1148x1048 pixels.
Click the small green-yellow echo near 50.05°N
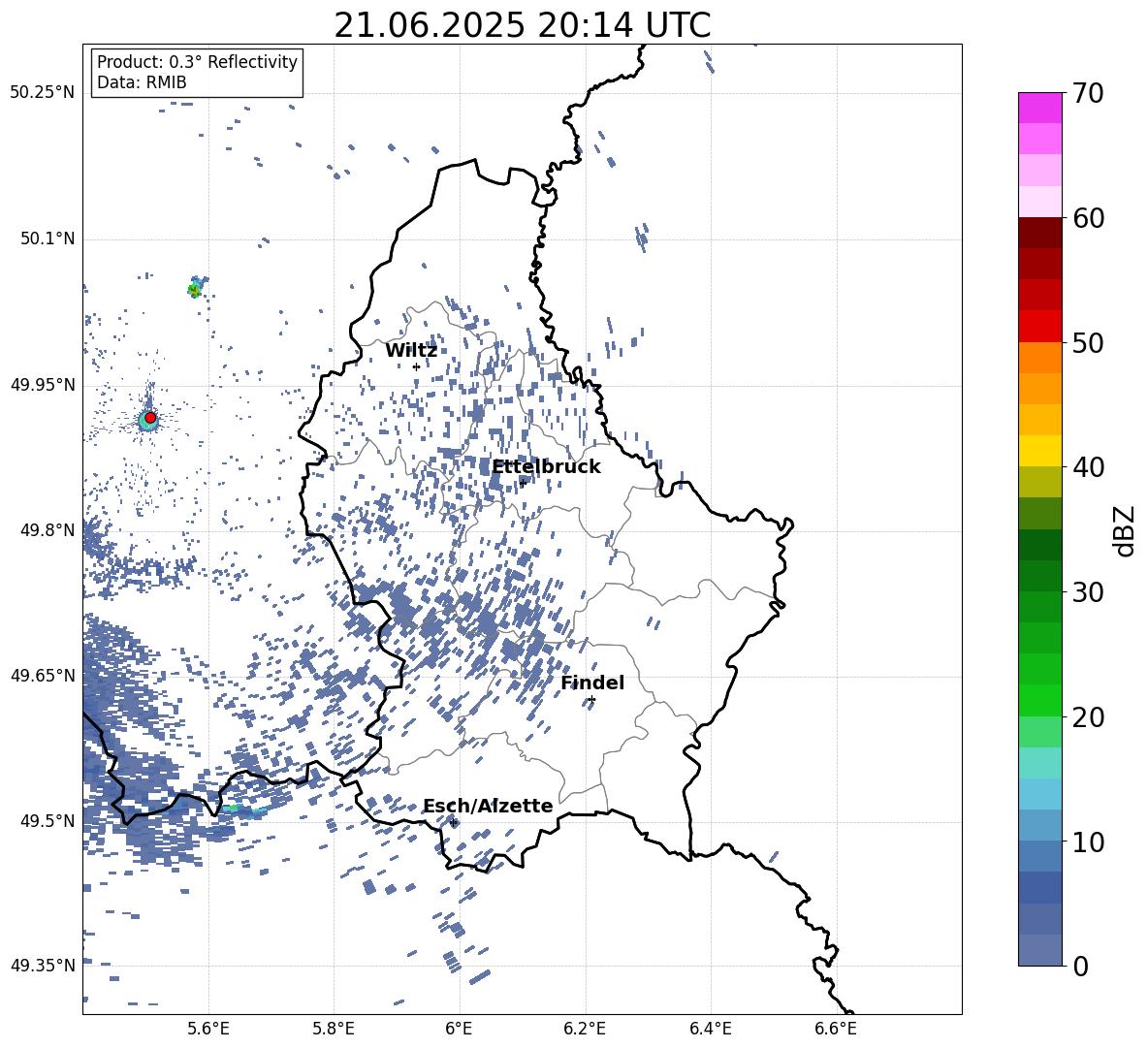194,290
